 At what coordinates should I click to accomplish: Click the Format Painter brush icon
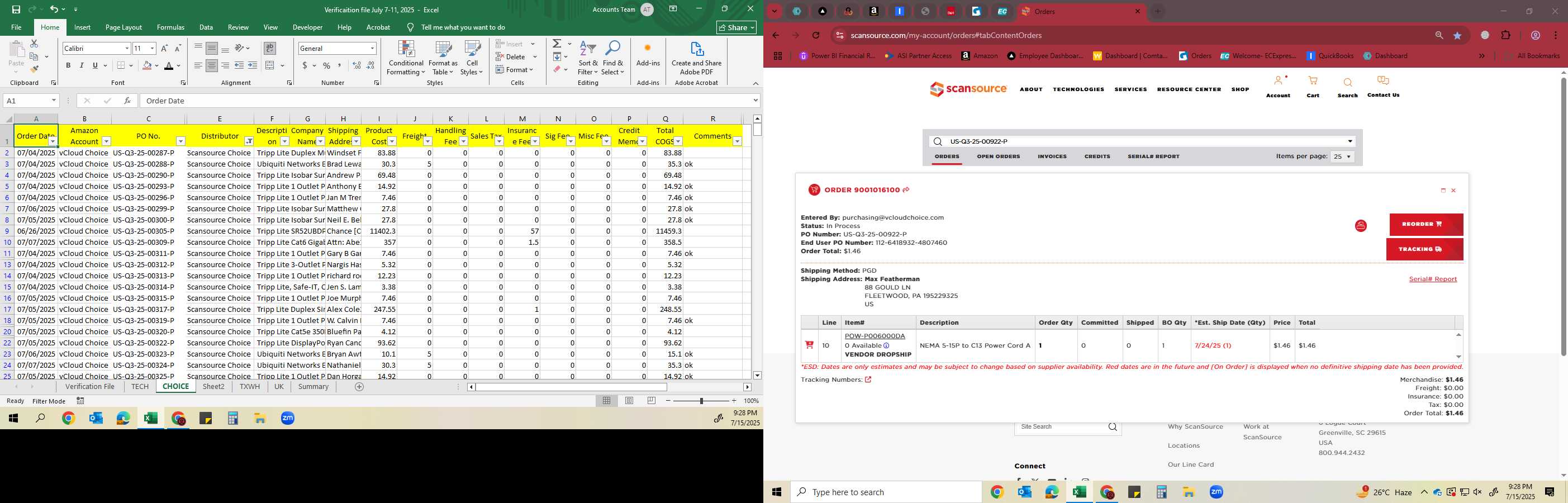tap(35, 69)
